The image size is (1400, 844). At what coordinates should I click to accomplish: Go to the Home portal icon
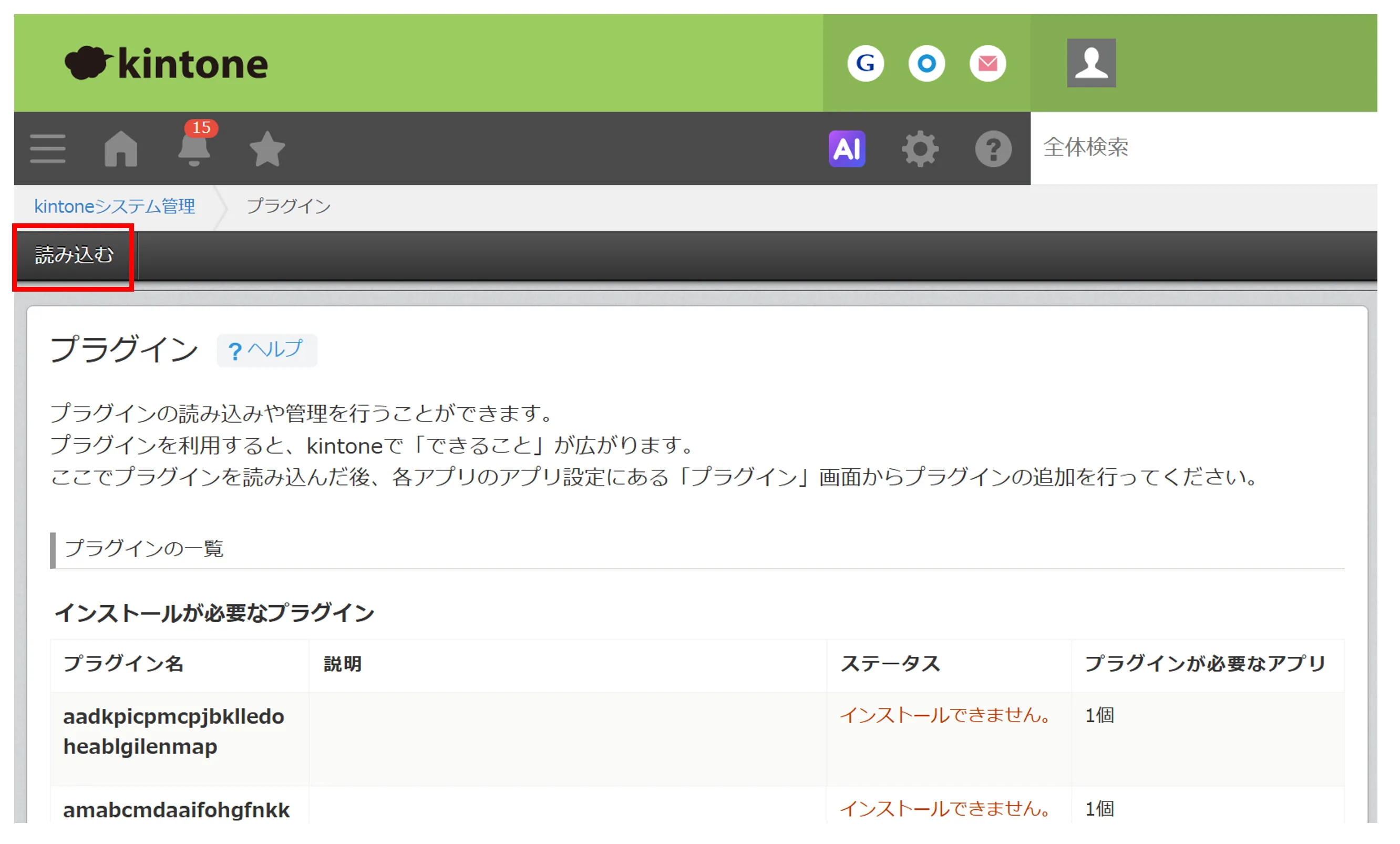click(x=121, y=149)
